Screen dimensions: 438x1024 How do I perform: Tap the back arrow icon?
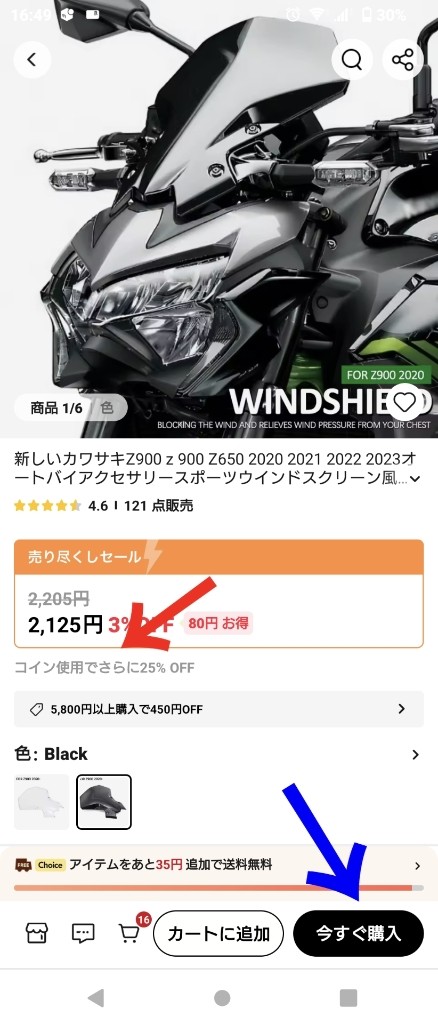pos(32,59)
